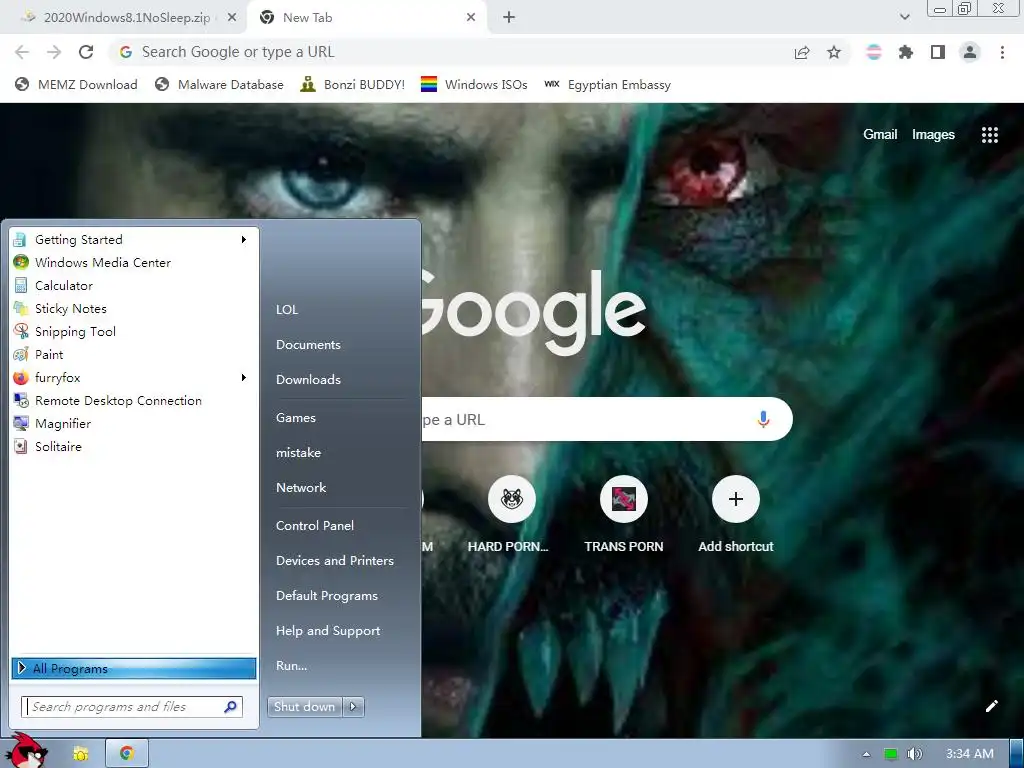
Task: Select the New Tab tab
Action: click(x=366, y=18)
